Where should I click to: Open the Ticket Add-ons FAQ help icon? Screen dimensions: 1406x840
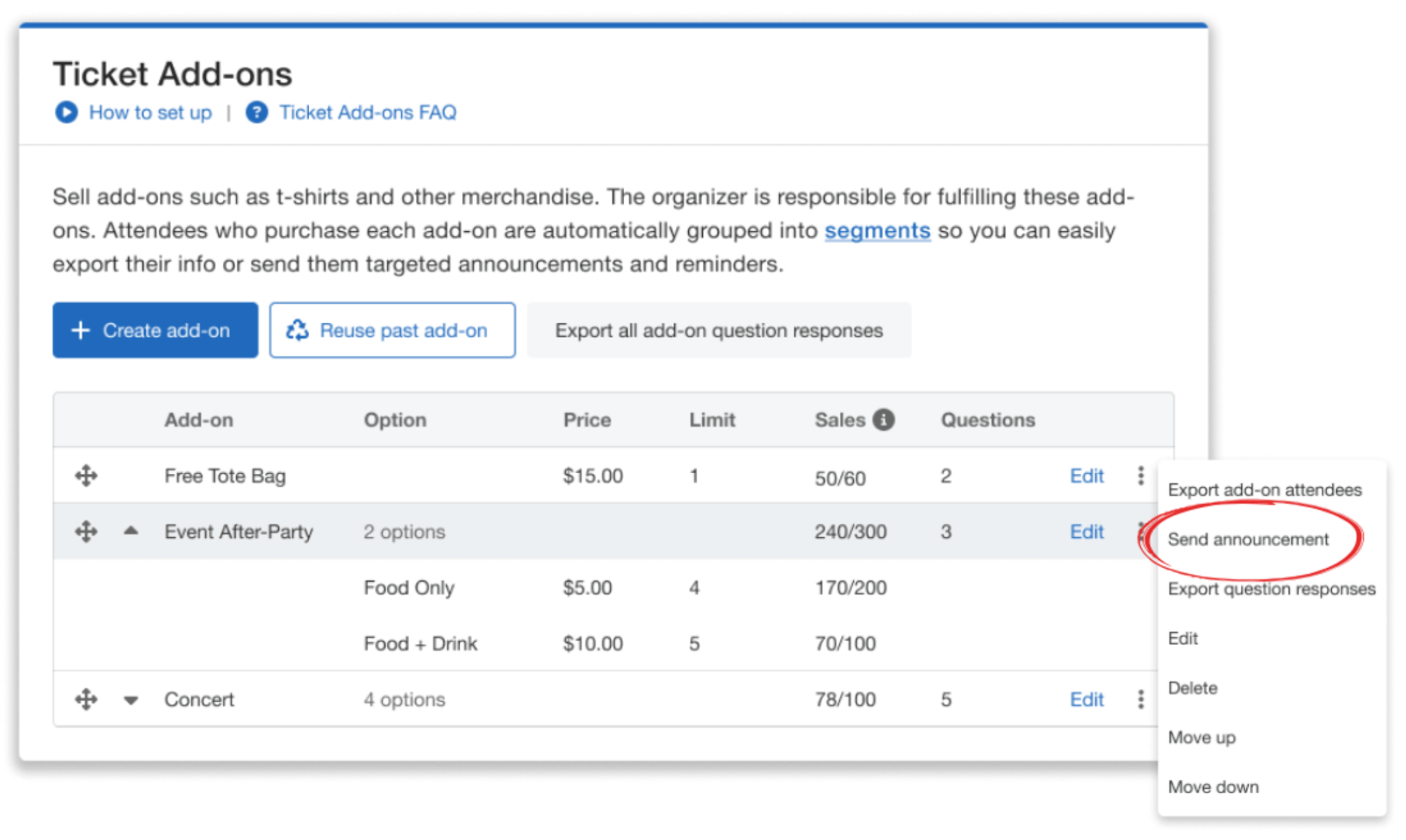(256, 112)
